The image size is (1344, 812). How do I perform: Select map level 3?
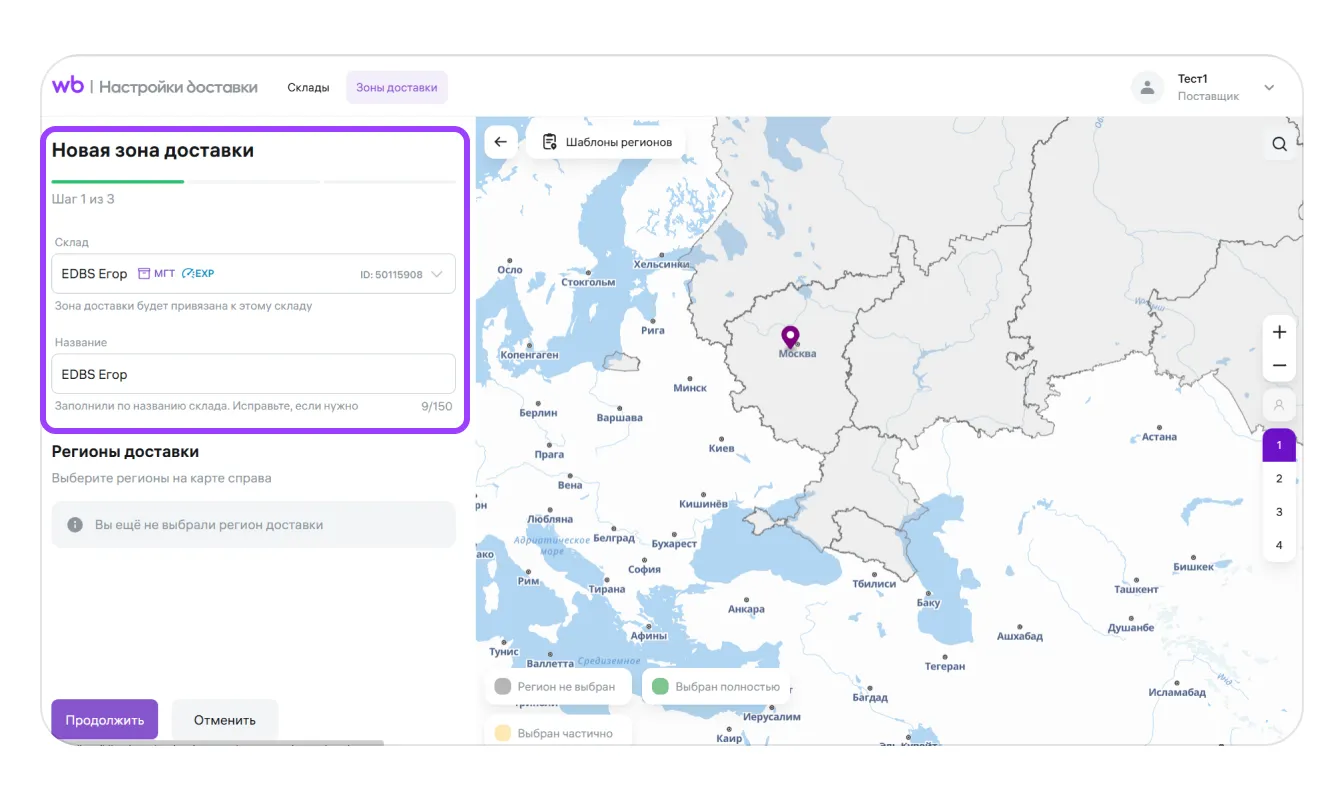(1279, 512)
